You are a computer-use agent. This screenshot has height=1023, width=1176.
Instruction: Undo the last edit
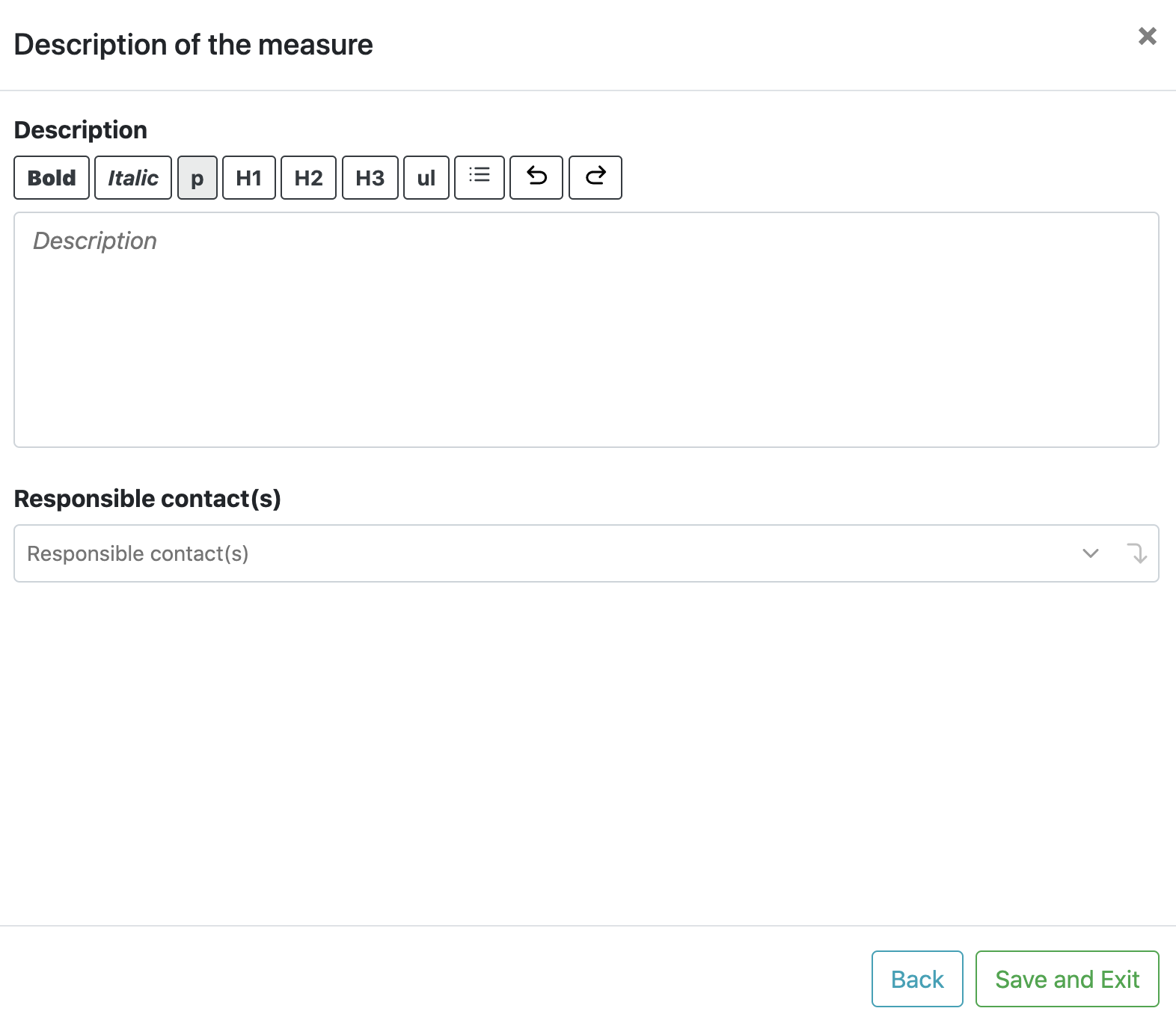[536, 178]
